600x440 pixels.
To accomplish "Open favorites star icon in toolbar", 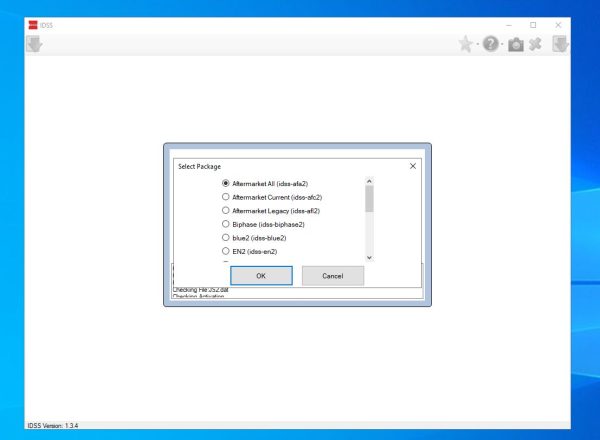I will point(466,44).
